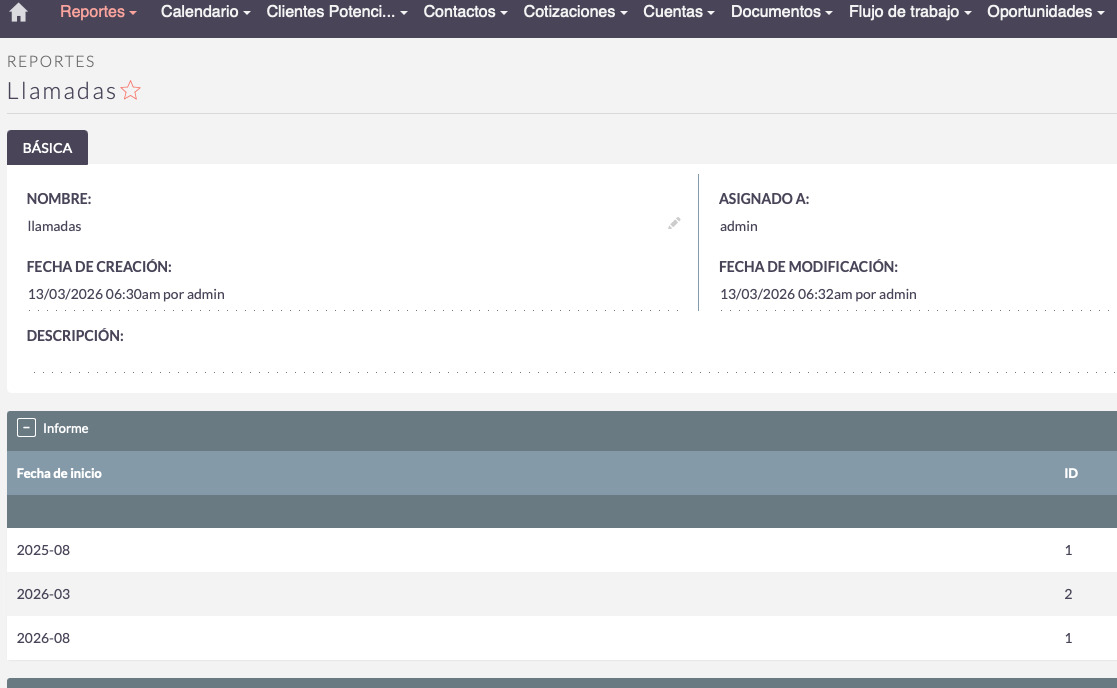Open the Reportes dropdown menu
The height and width of the screenshot is (688, 1117).
coord(98,12)
